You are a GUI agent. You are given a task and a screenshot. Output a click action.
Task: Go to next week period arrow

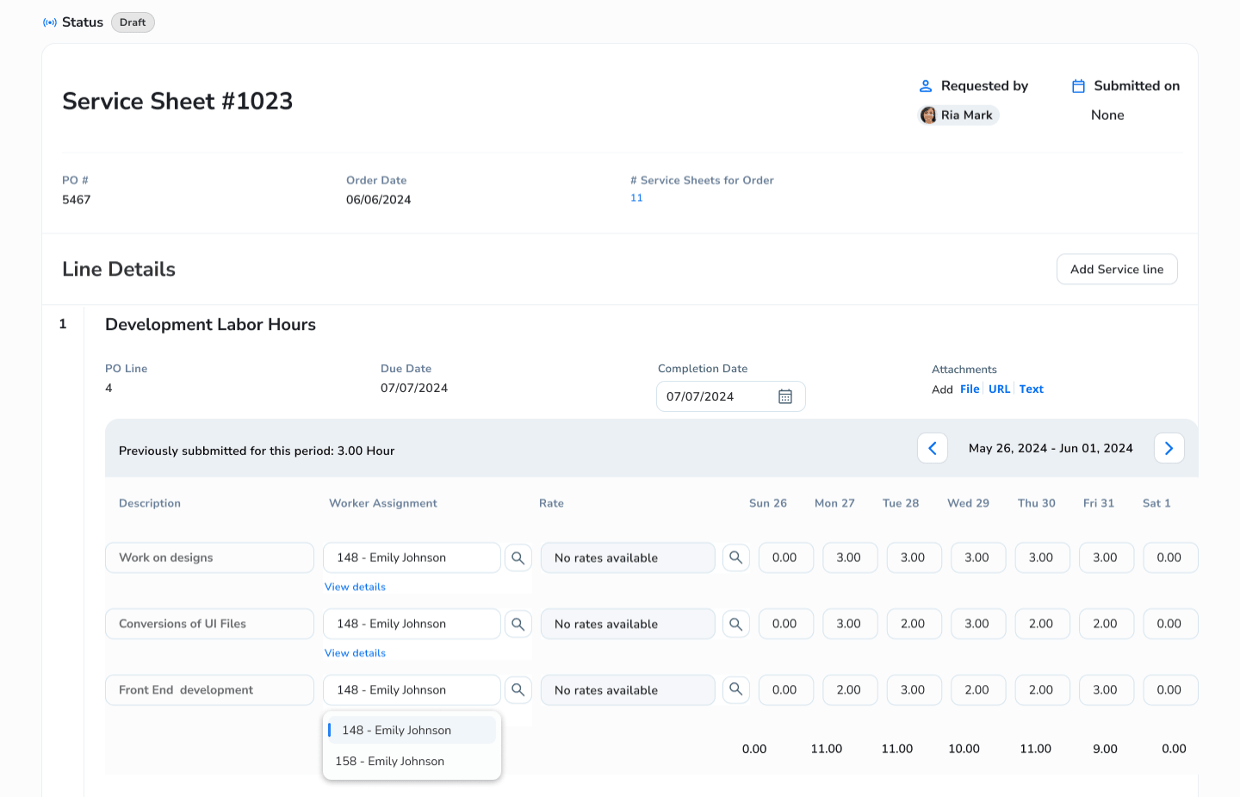pos(1169,448)
